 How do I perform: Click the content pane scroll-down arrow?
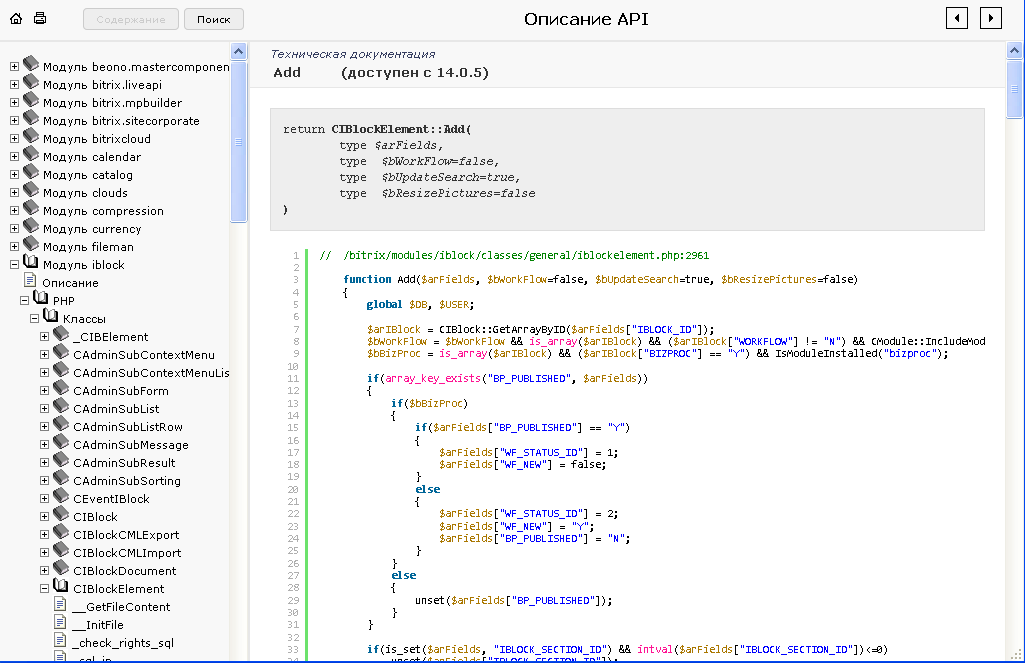pos(1015,654)
